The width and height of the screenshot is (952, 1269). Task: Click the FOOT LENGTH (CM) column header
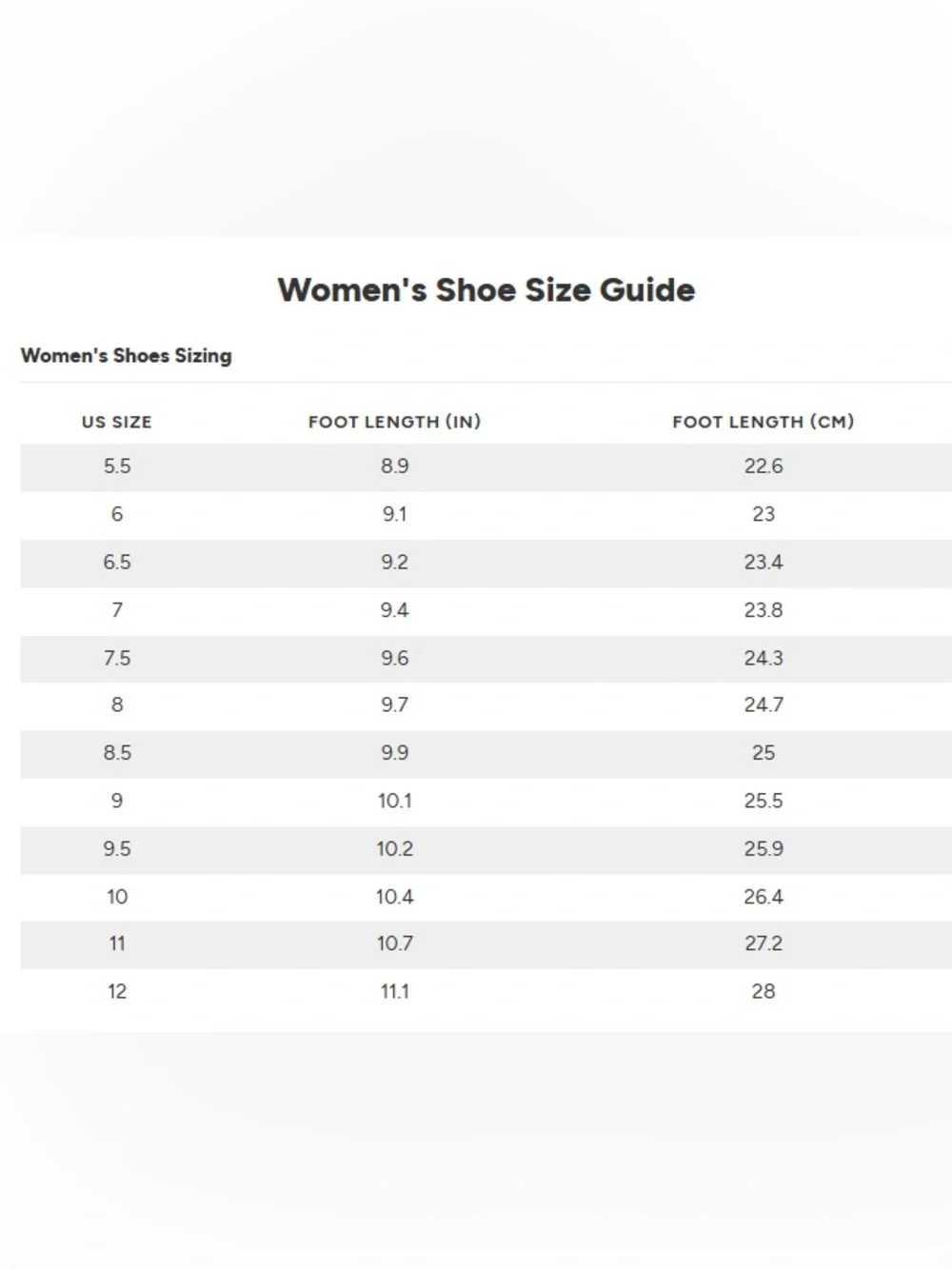coord(764,422)
